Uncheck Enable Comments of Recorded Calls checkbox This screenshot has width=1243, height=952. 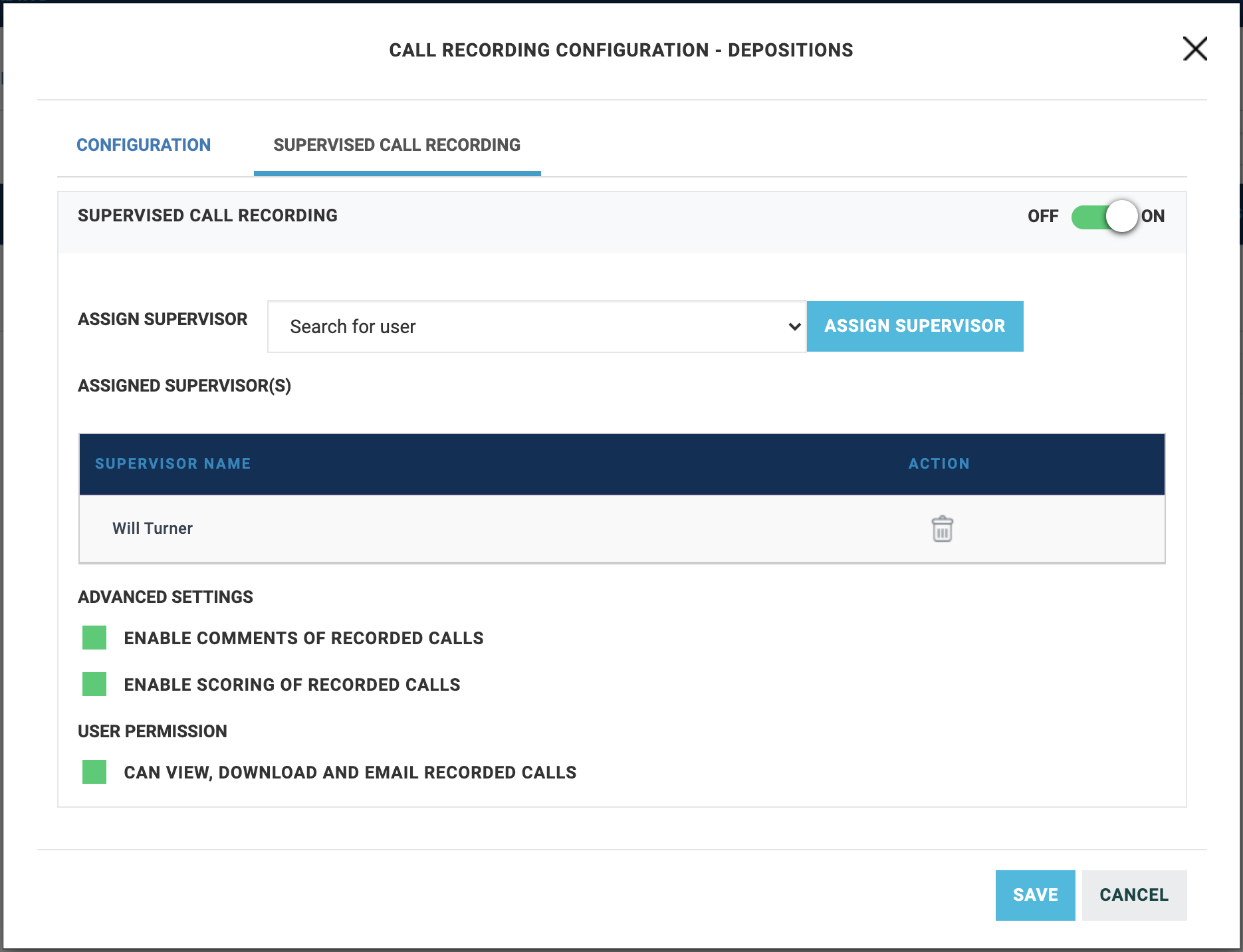(94, 638)
